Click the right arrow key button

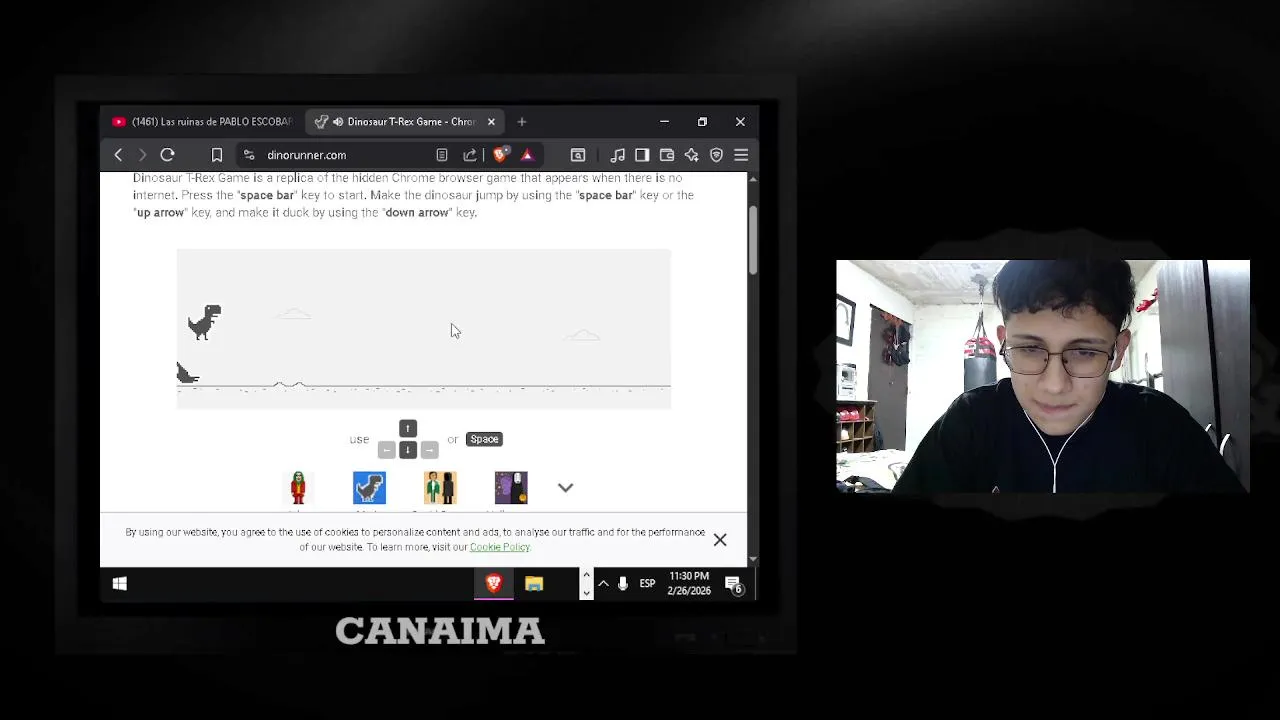[429, 450]
